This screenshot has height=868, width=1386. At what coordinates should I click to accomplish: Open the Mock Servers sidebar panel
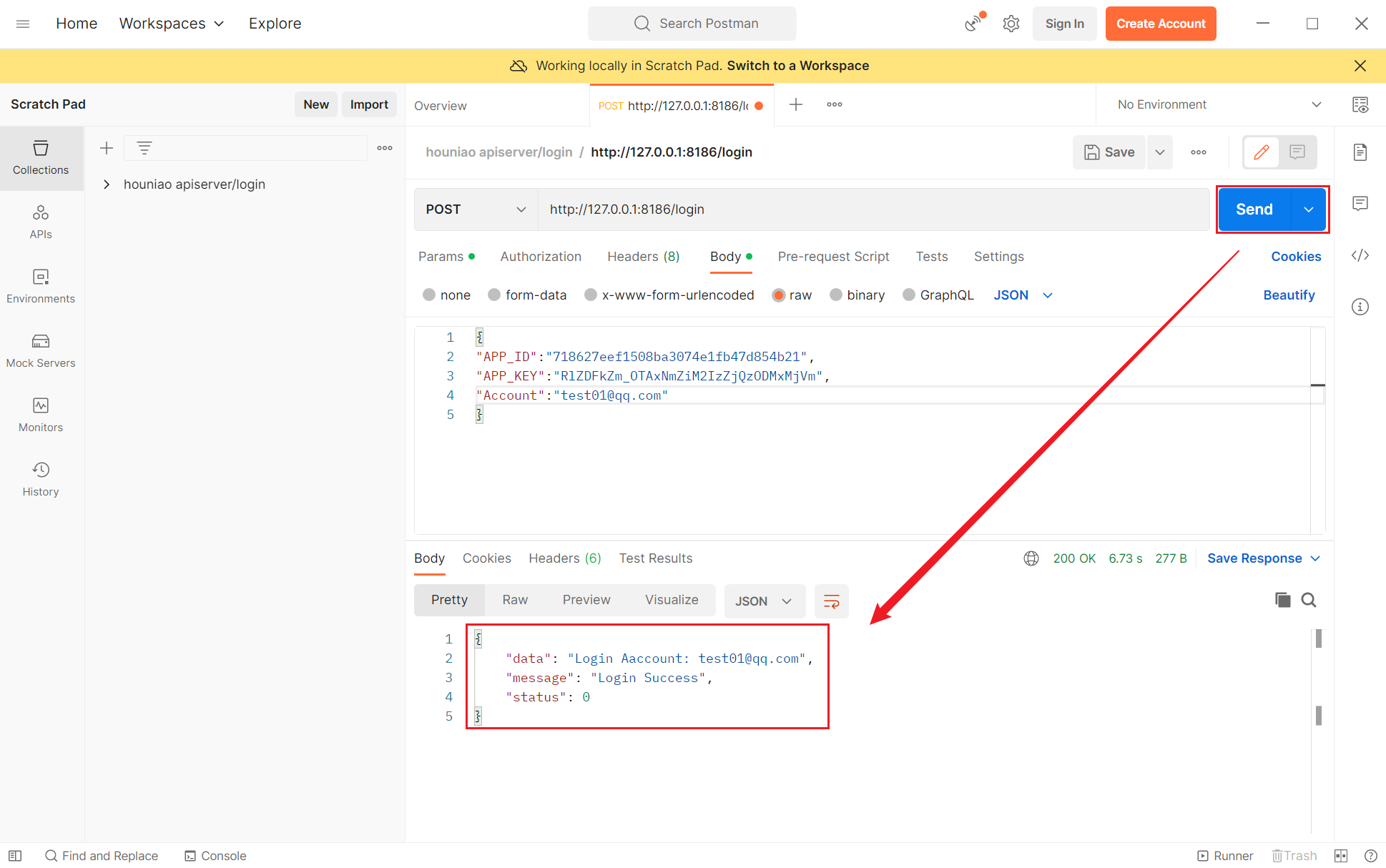pos(41,351)
